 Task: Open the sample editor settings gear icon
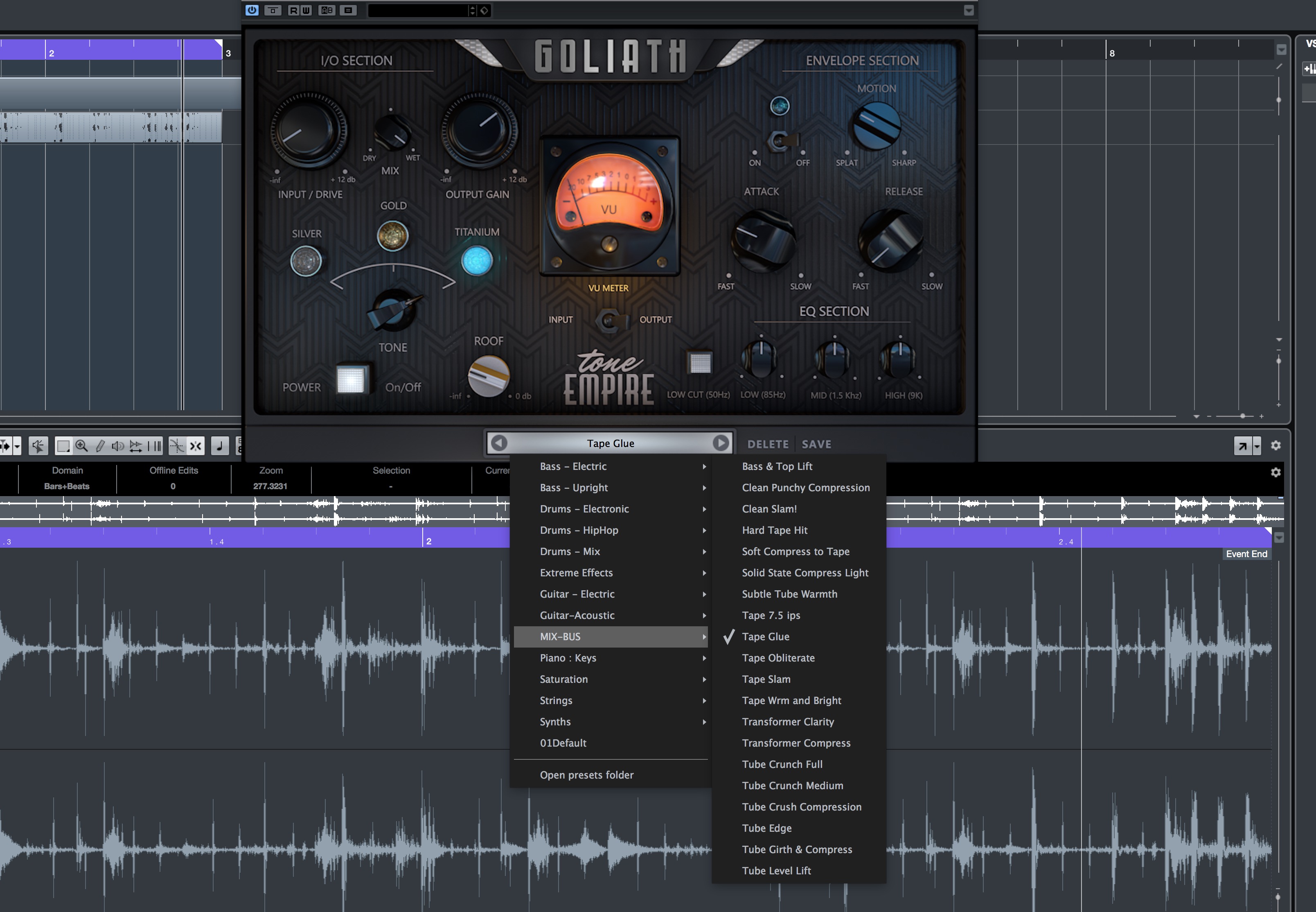[1275, 446]
